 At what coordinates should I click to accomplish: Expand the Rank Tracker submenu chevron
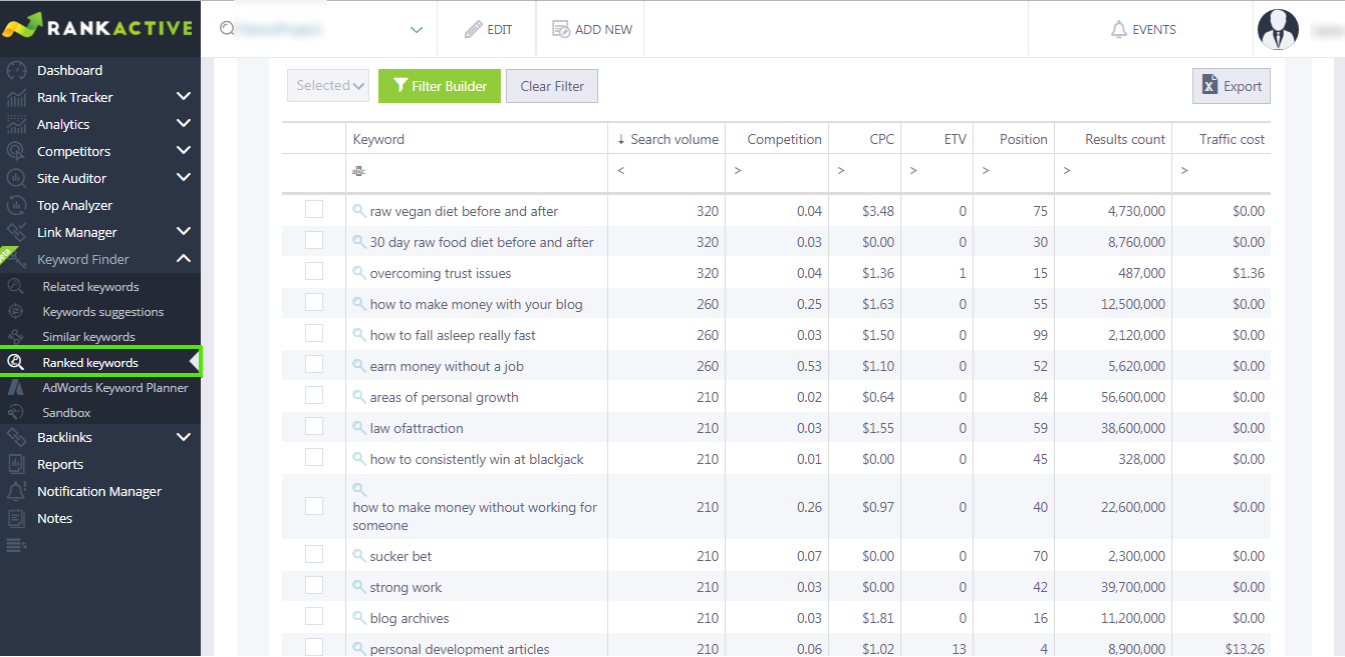[x=183, y=97]
